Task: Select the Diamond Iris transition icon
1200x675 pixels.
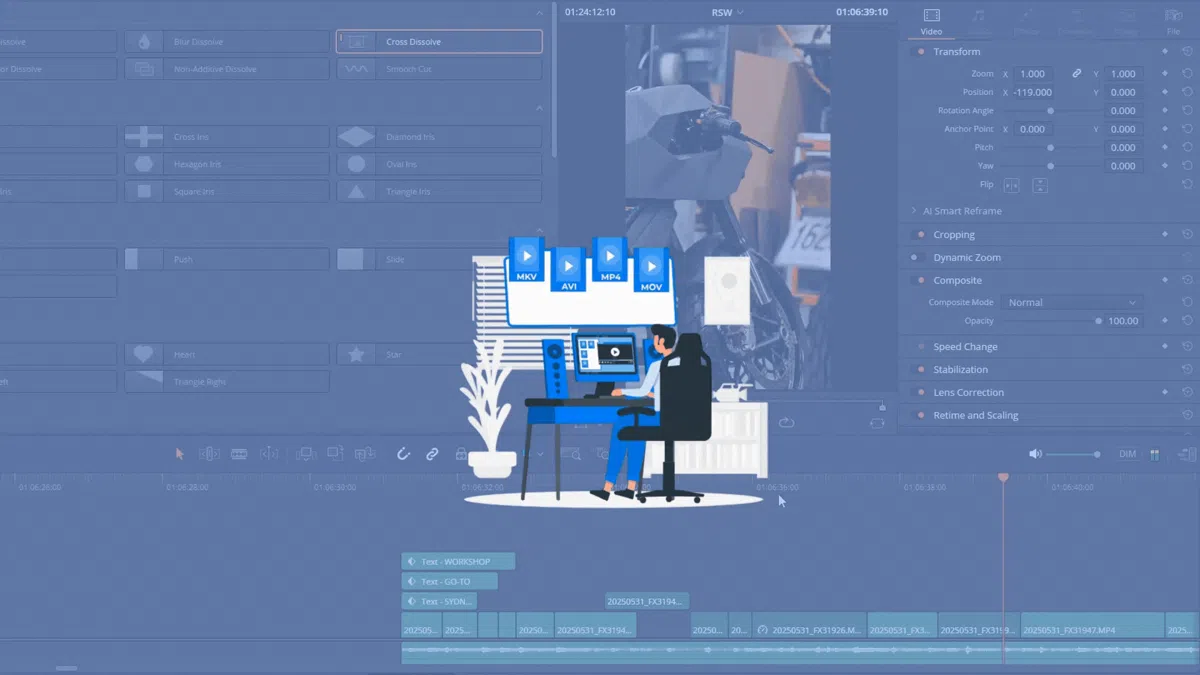Action: (356, 137)
